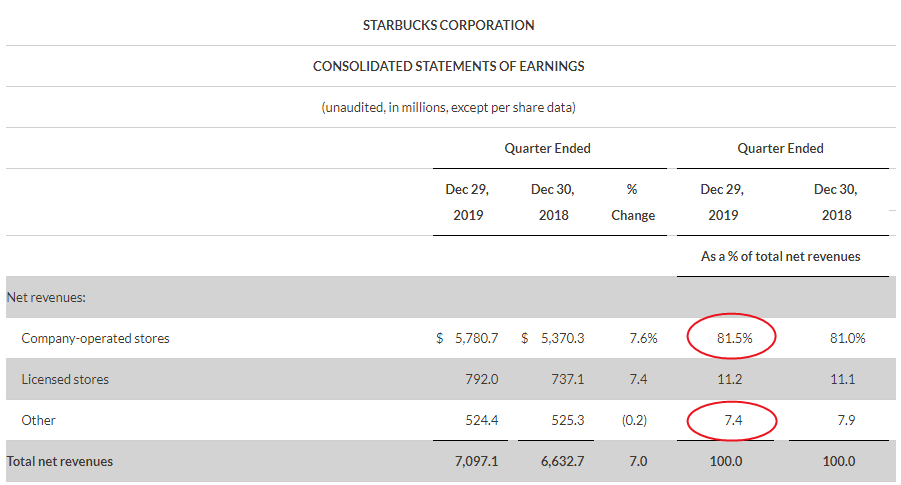This screenshot has height=485, width=901.
Task: Click the 737.1 licensed stores value
Action: tap(567, 379)
